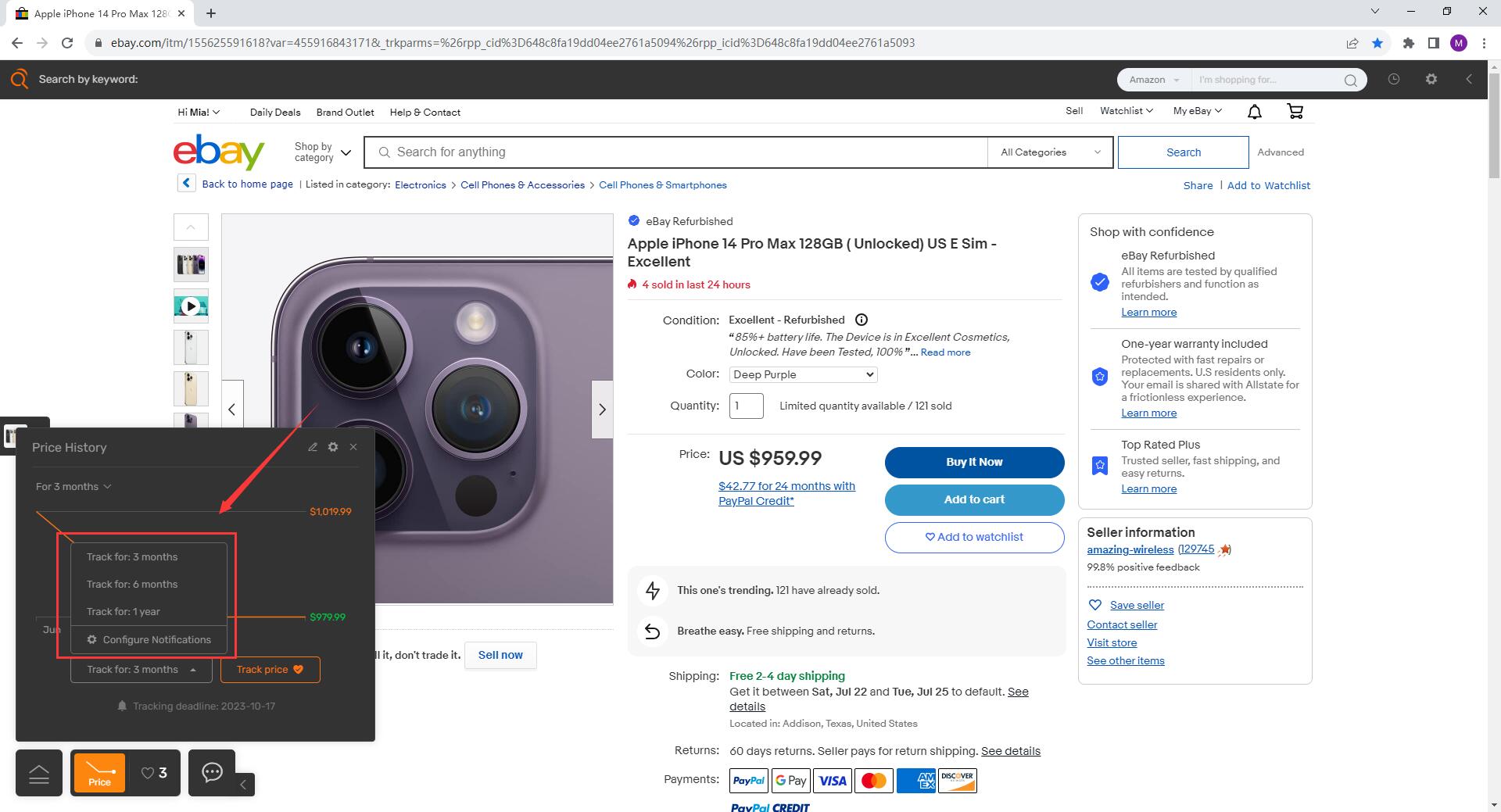The image size is (1501, 812).
Task: Show previous product image
Action: 232,410
